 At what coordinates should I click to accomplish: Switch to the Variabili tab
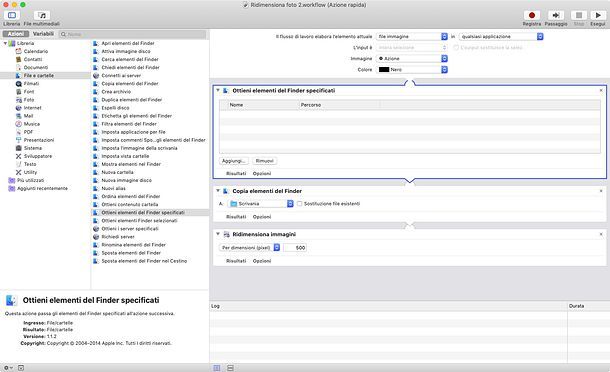(x=43, y=34)
